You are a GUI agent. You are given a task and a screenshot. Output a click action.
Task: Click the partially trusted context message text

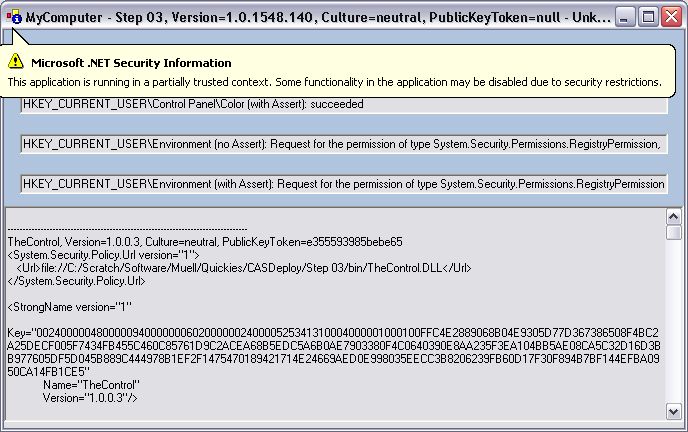click(x=334, y=82)
